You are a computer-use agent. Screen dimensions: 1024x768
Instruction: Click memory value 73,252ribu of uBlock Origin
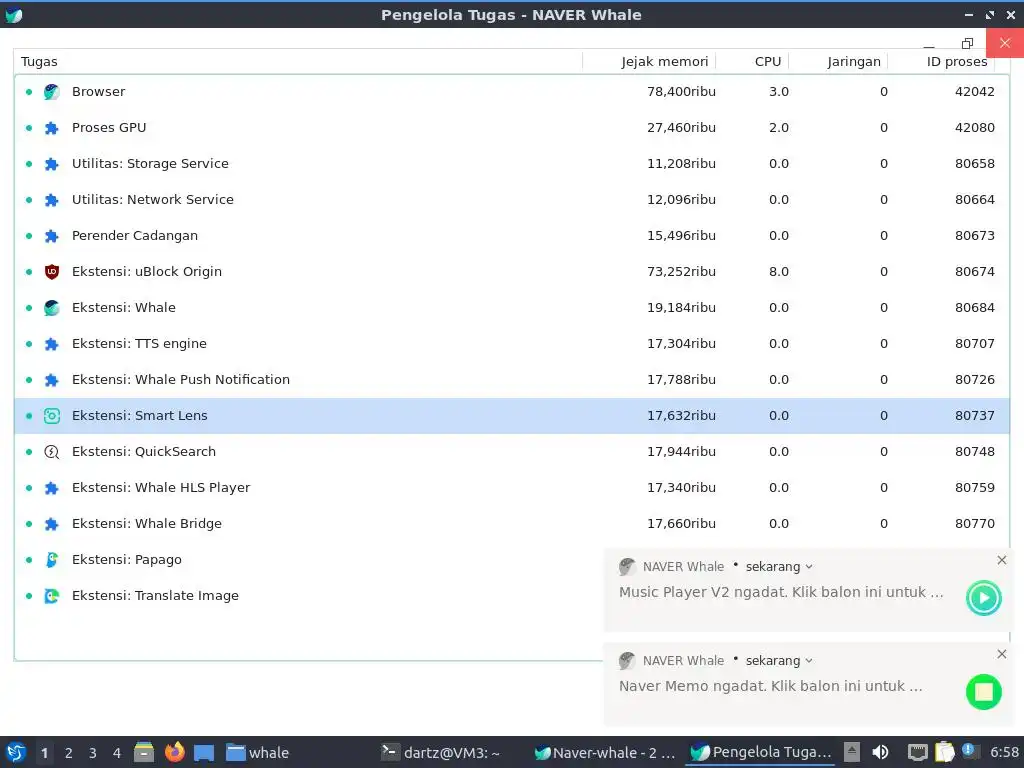tap(681, 272)
